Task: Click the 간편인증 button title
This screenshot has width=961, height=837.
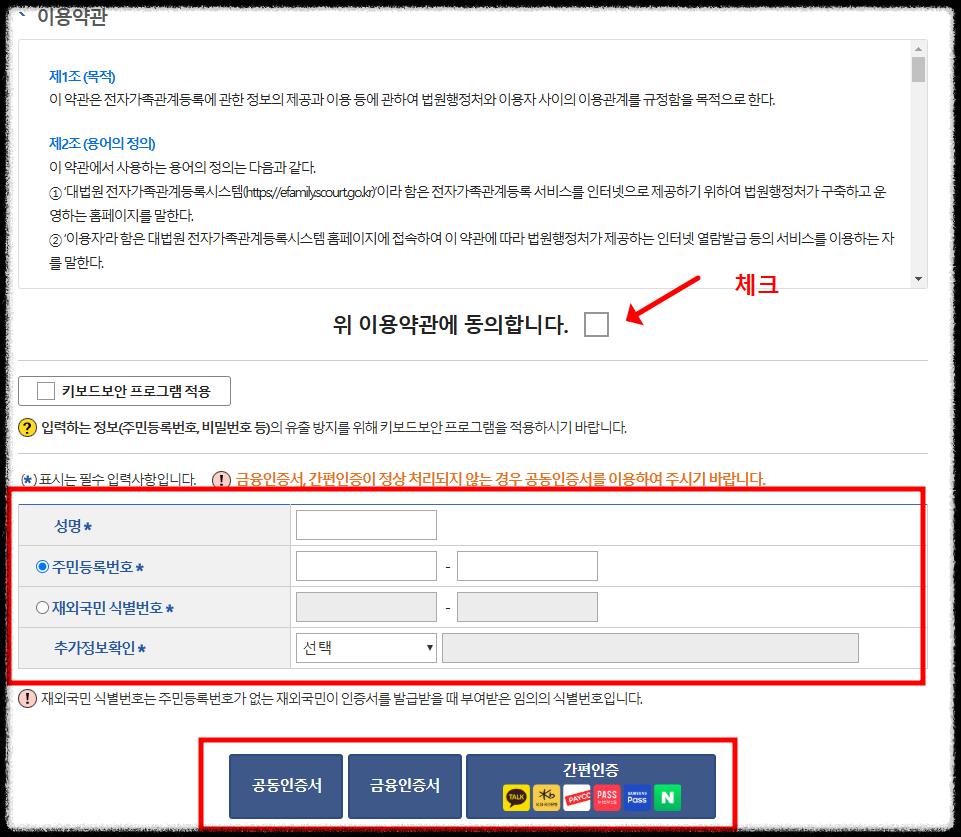Action: [x=591, y=770]
